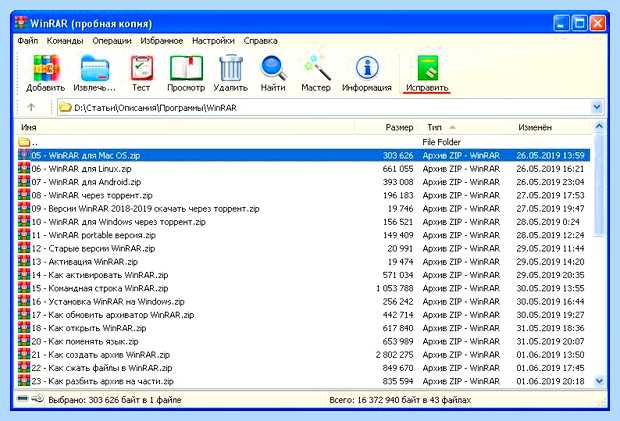
Task: Select file 23 - Как разбить архив на части.zip
Action: [x=304, y=381]
